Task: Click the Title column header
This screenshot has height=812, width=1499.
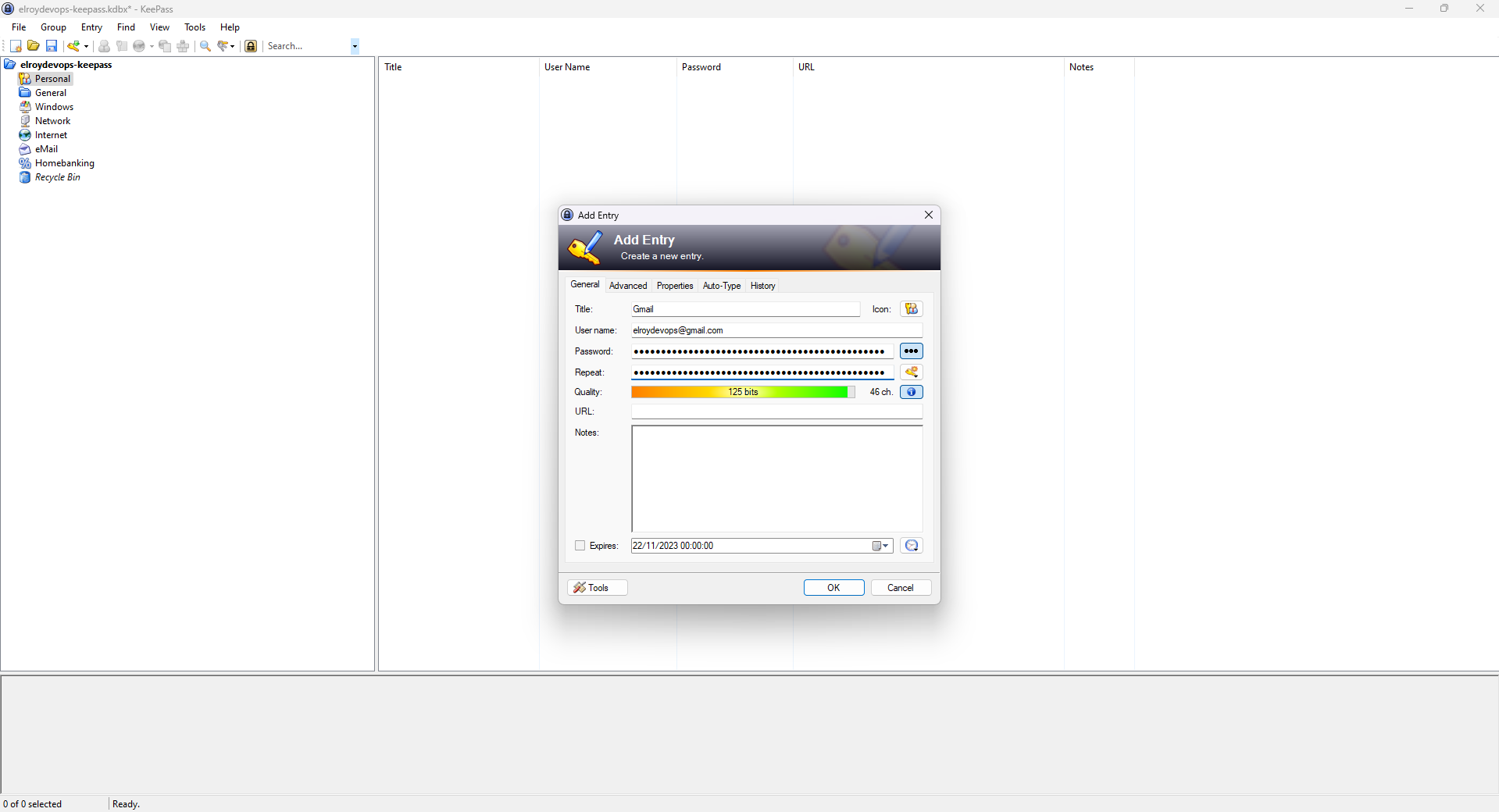Action: [x=459, y=67]
